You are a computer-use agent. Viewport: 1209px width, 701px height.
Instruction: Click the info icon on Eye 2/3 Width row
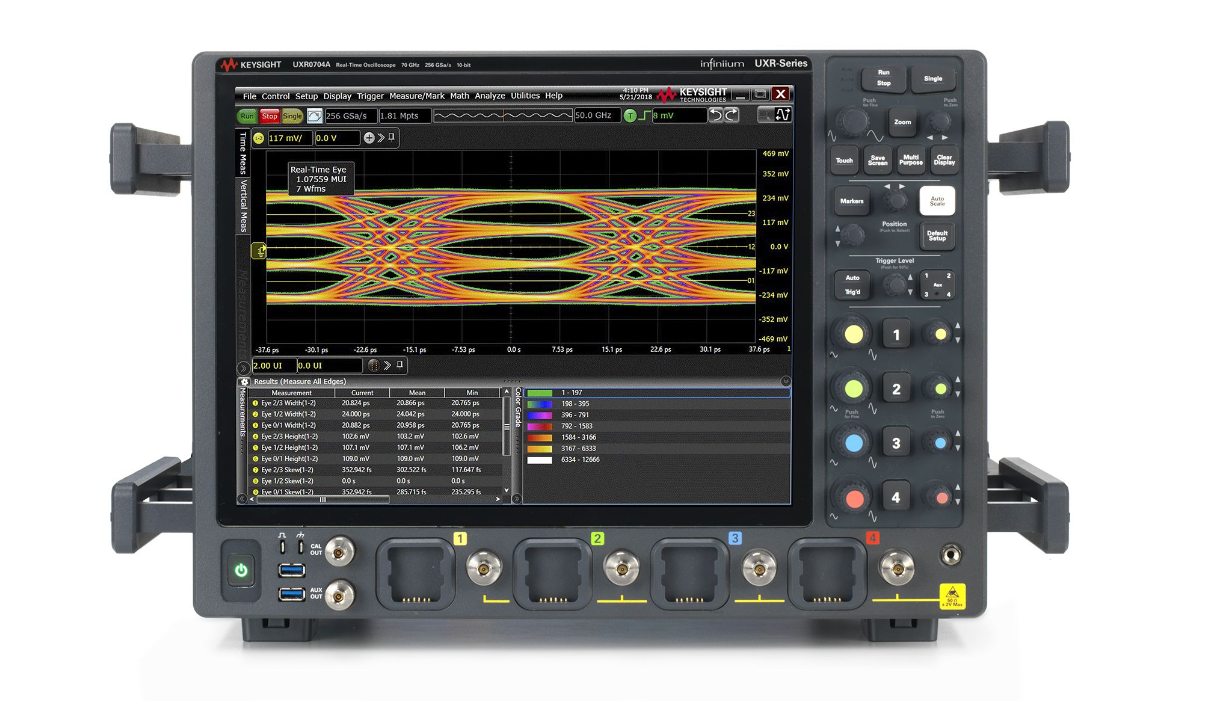[x=254, y=402]
